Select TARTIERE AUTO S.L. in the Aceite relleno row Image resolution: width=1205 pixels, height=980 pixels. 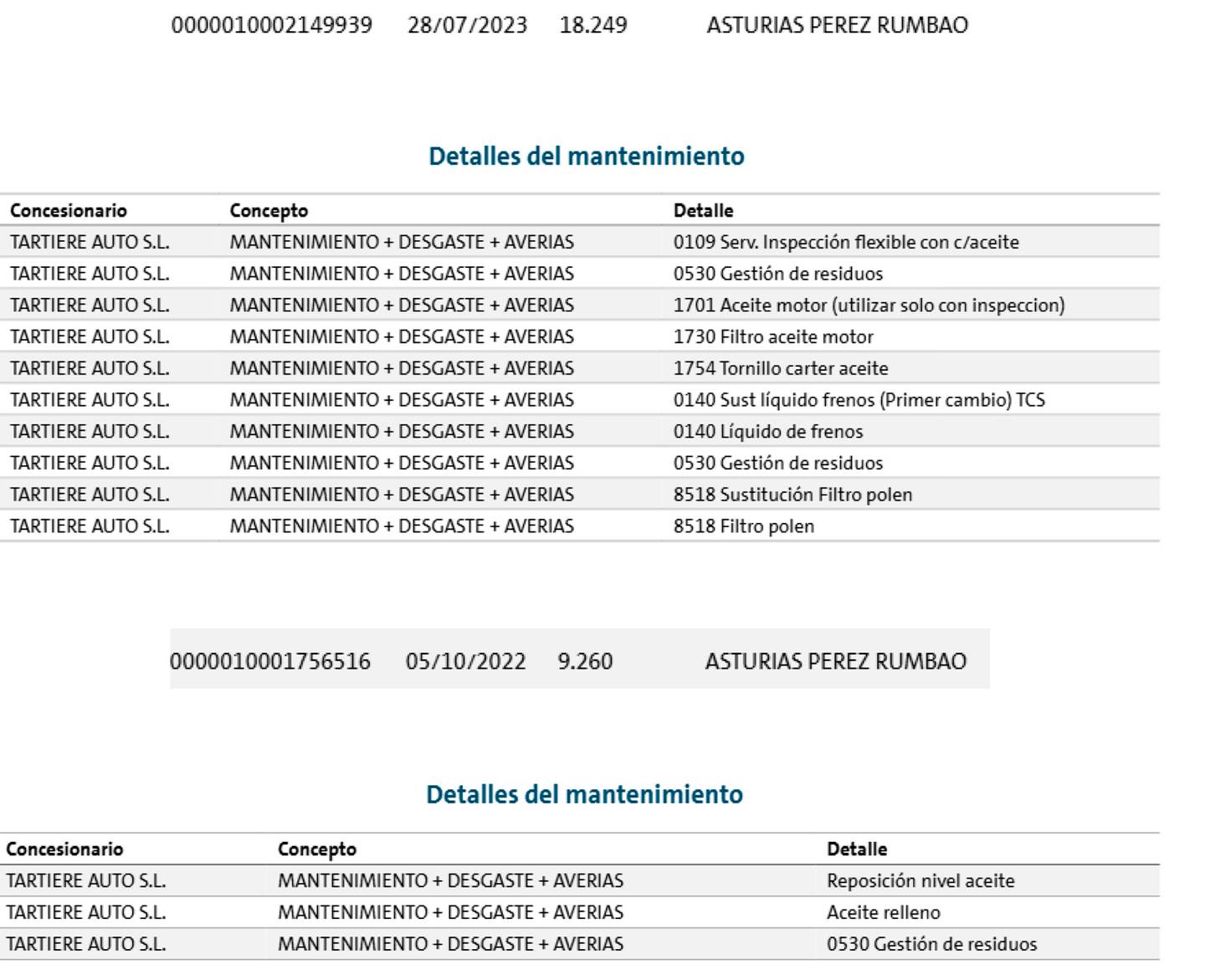point(85,912)
